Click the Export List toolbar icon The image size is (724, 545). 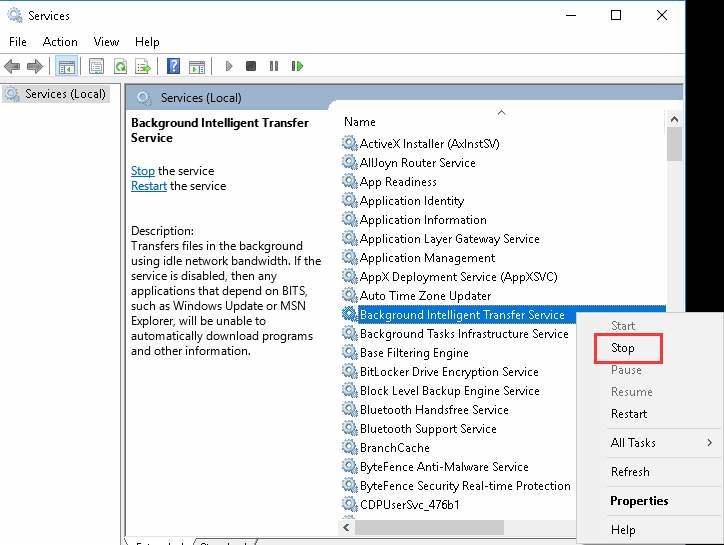143,67
